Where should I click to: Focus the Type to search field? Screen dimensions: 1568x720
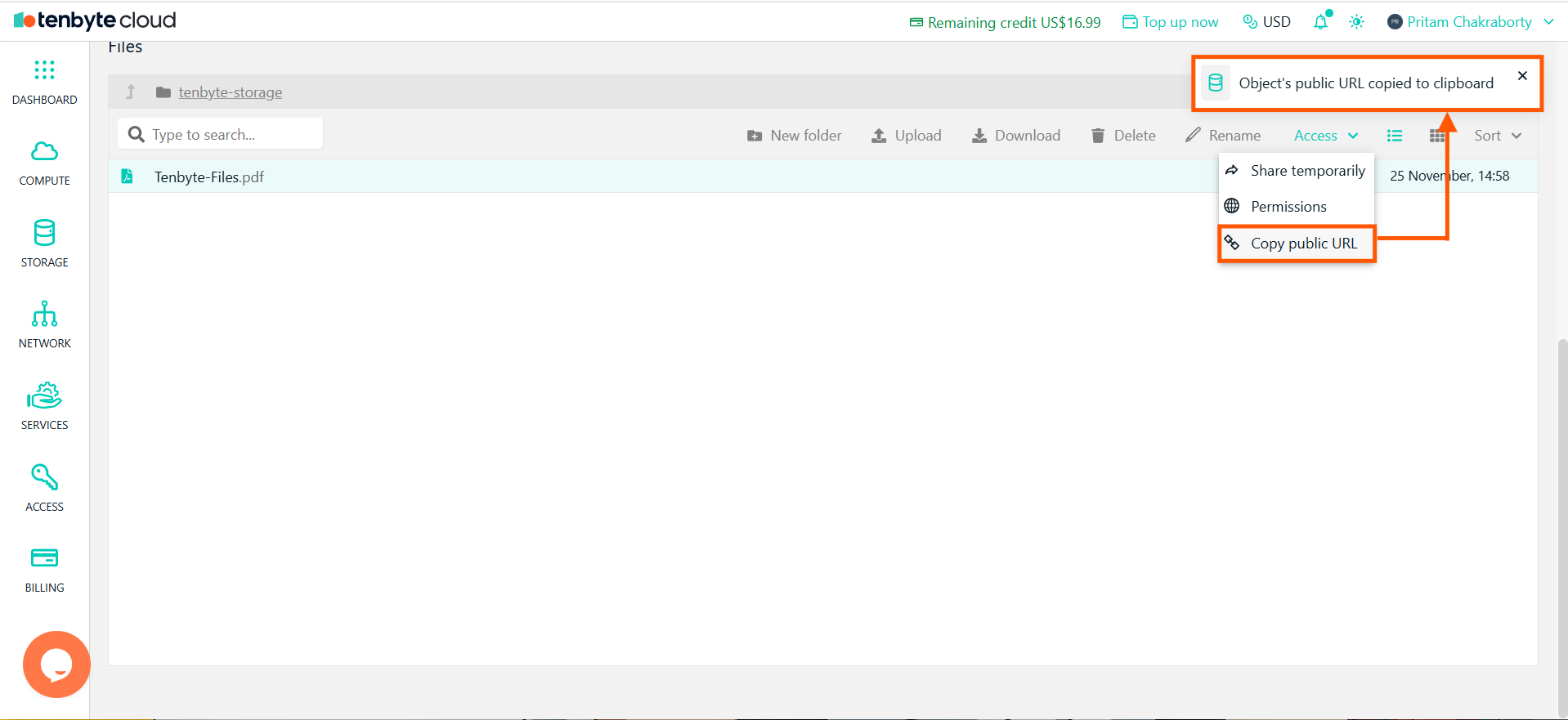pyautogui.click(x=221, y=134)
